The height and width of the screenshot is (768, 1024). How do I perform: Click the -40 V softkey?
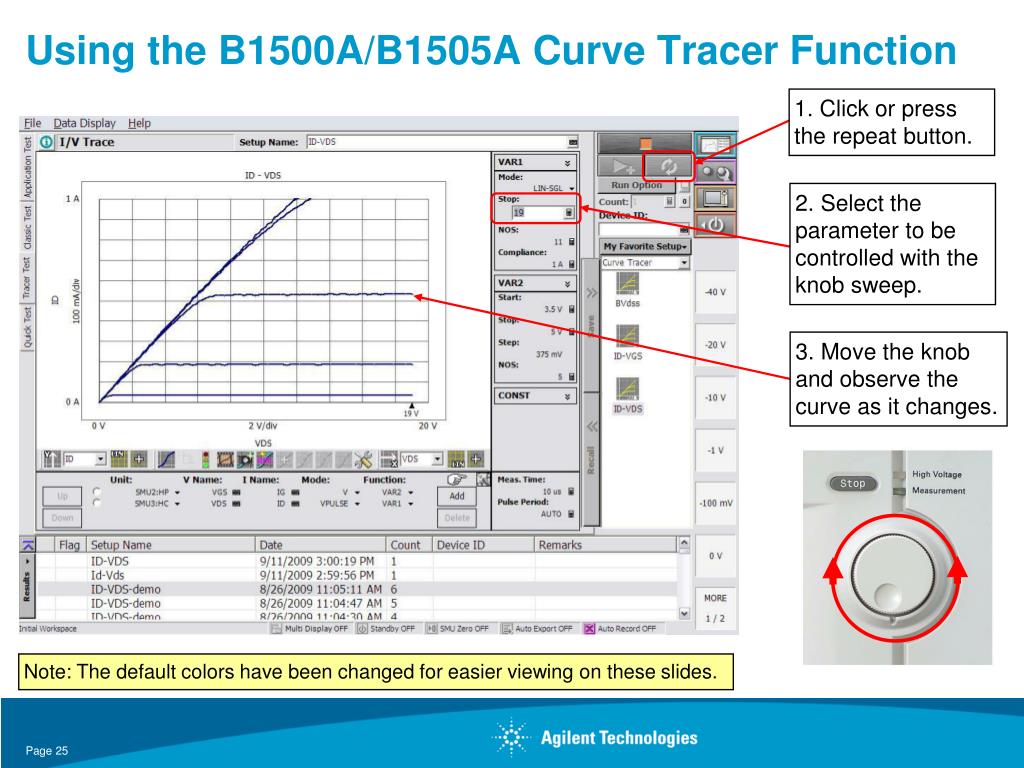pyautogui.click(x=715, y=292)
